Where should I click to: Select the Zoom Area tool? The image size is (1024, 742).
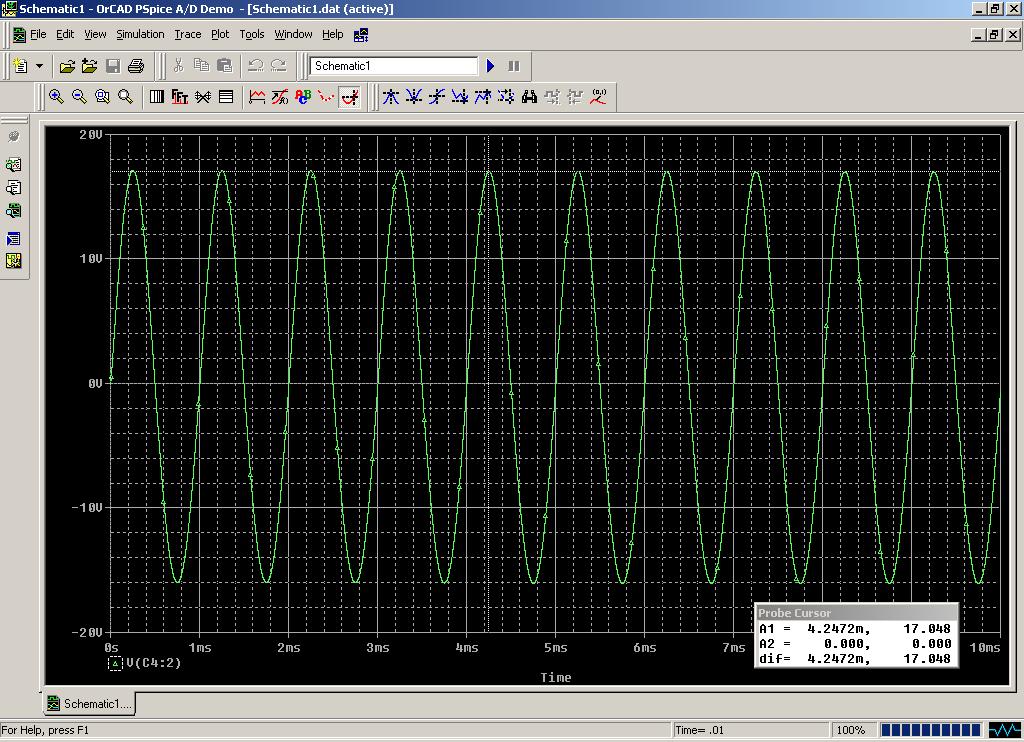coord(103,97)
